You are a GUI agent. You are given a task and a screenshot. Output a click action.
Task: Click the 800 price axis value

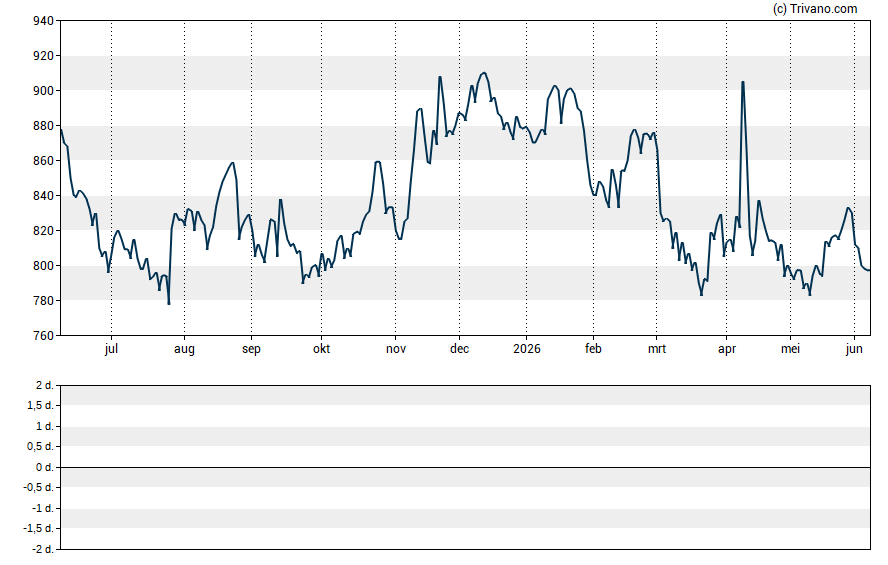coord(43,266)
